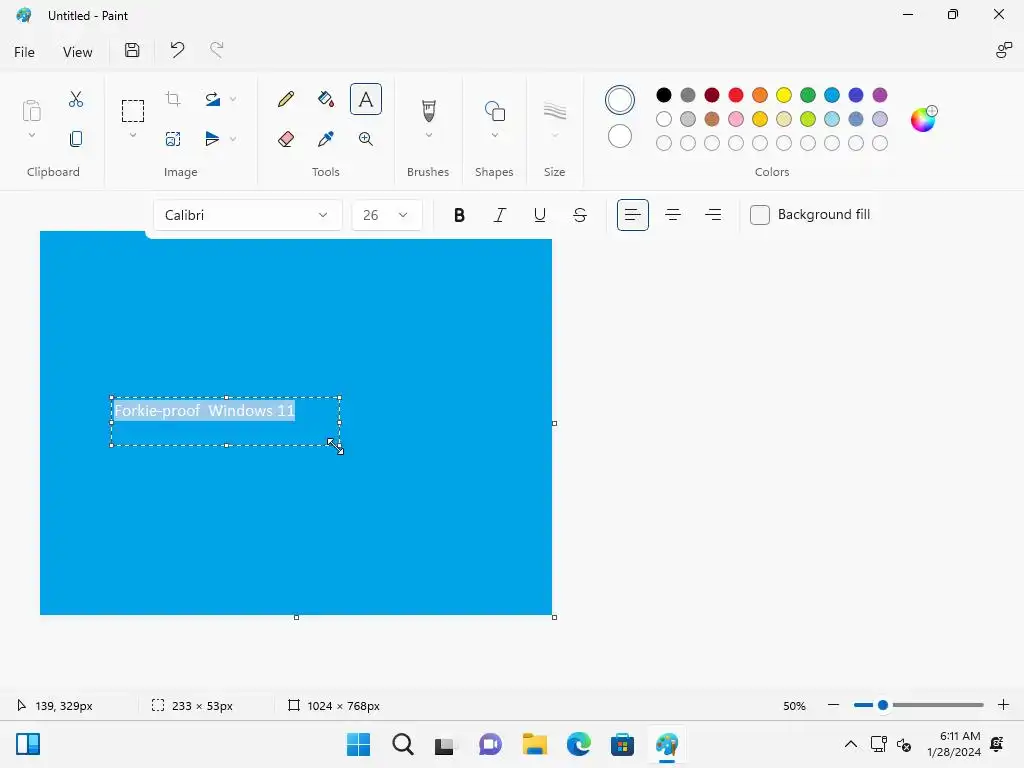Pick the green color swatch
1024x768 pixels.
click(808, 95)
